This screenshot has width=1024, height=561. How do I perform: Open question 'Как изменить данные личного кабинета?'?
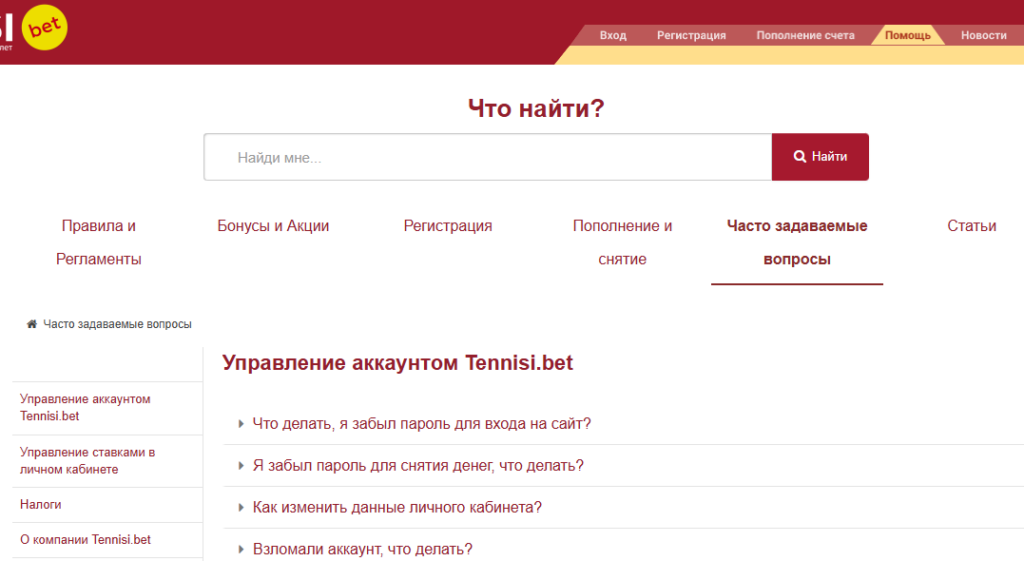(x=397, y=507)
